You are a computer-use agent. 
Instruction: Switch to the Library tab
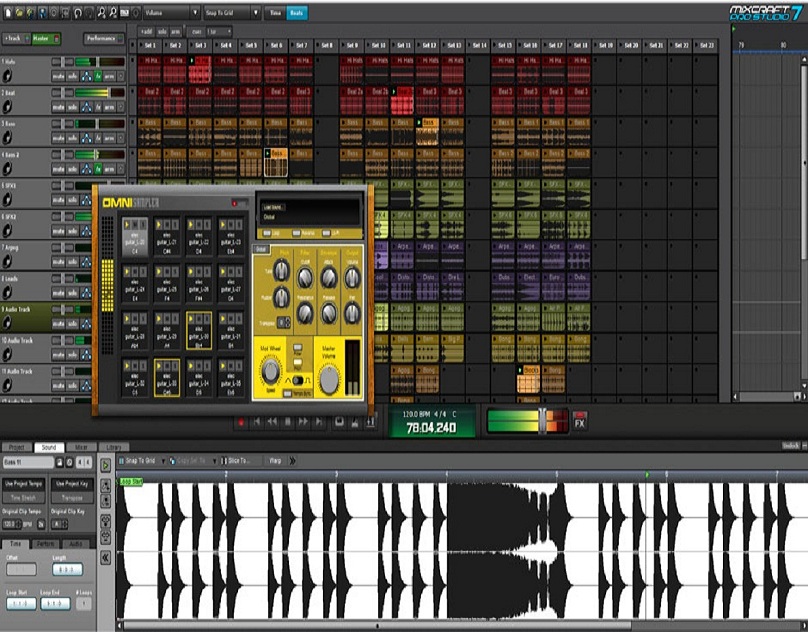pos(114,448)
